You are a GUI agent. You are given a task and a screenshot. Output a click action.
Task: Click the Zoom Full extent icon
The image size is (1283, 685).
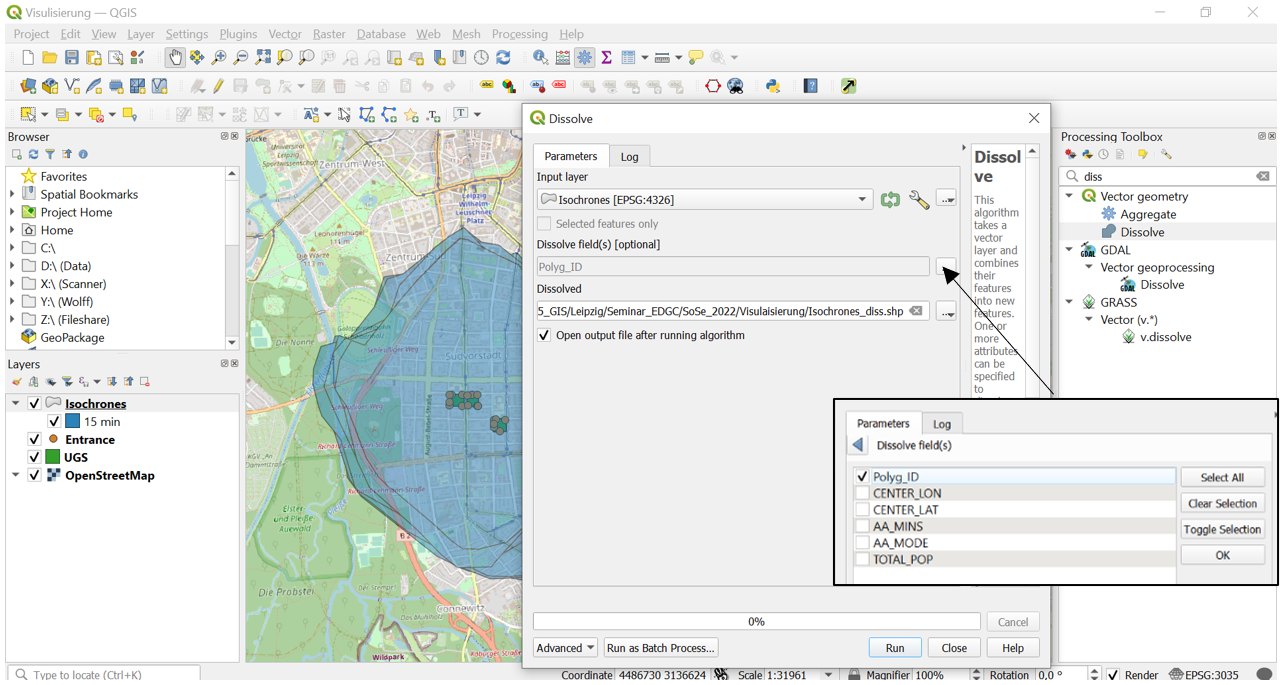[263, 58]
